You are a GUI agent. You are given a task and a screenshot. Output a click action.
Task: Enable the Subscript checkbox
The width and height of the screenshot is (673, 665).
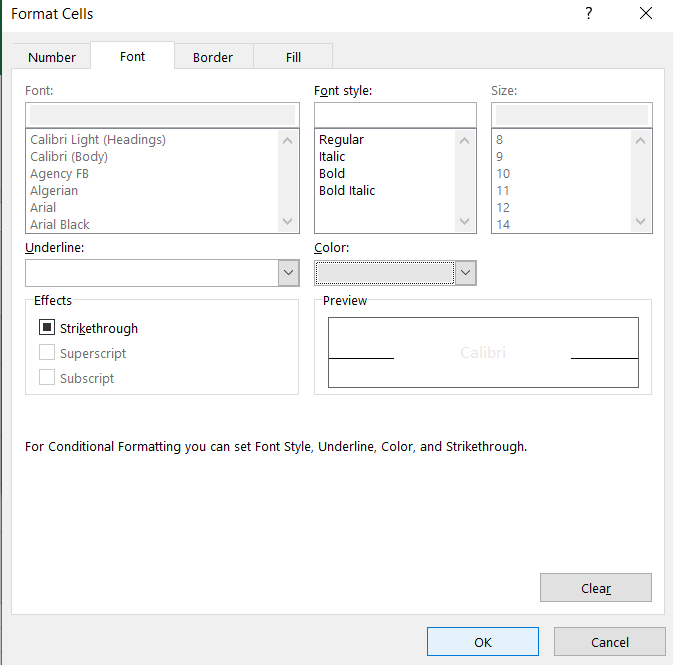click(x=47, y=377)
